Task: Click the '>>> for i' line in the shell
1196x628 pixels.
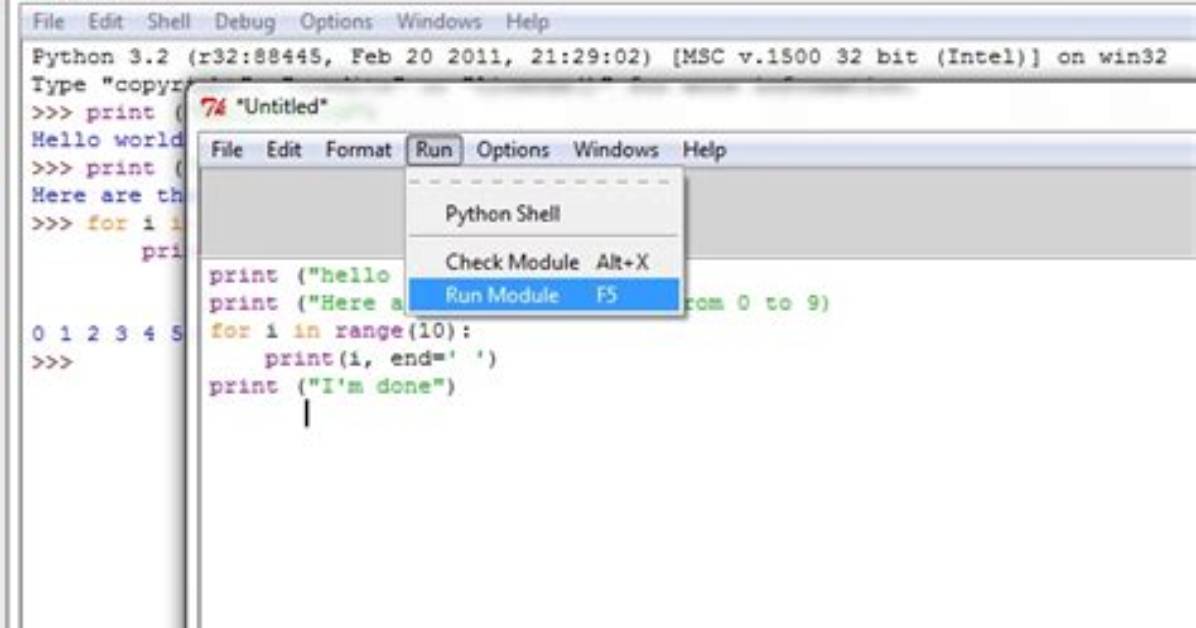Action: [x=107, y=224]
